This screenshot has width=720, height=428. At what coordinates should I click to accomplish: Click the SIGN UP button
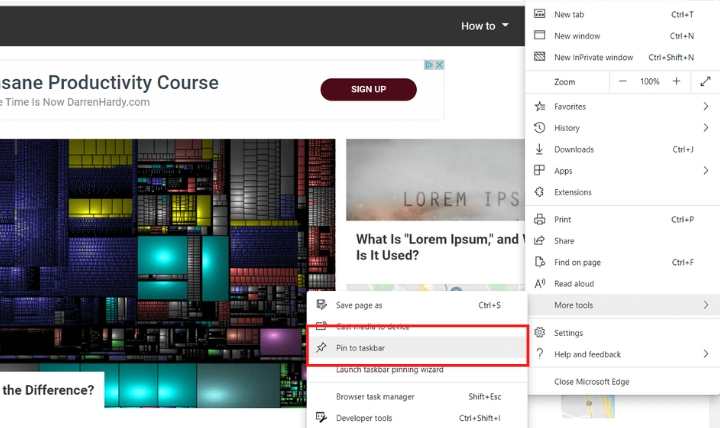click(368, 89)
